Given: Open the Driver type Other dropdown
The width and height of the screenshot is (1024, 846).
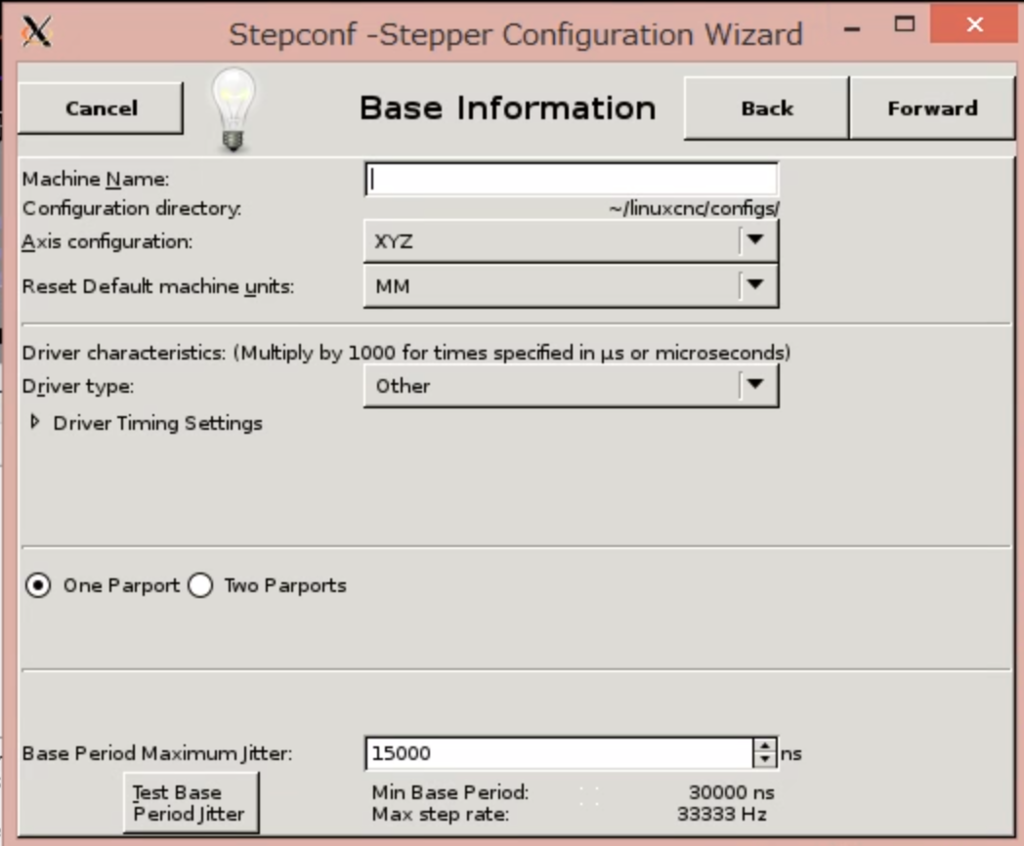Looking at the screenshot, I should point(571,385).
